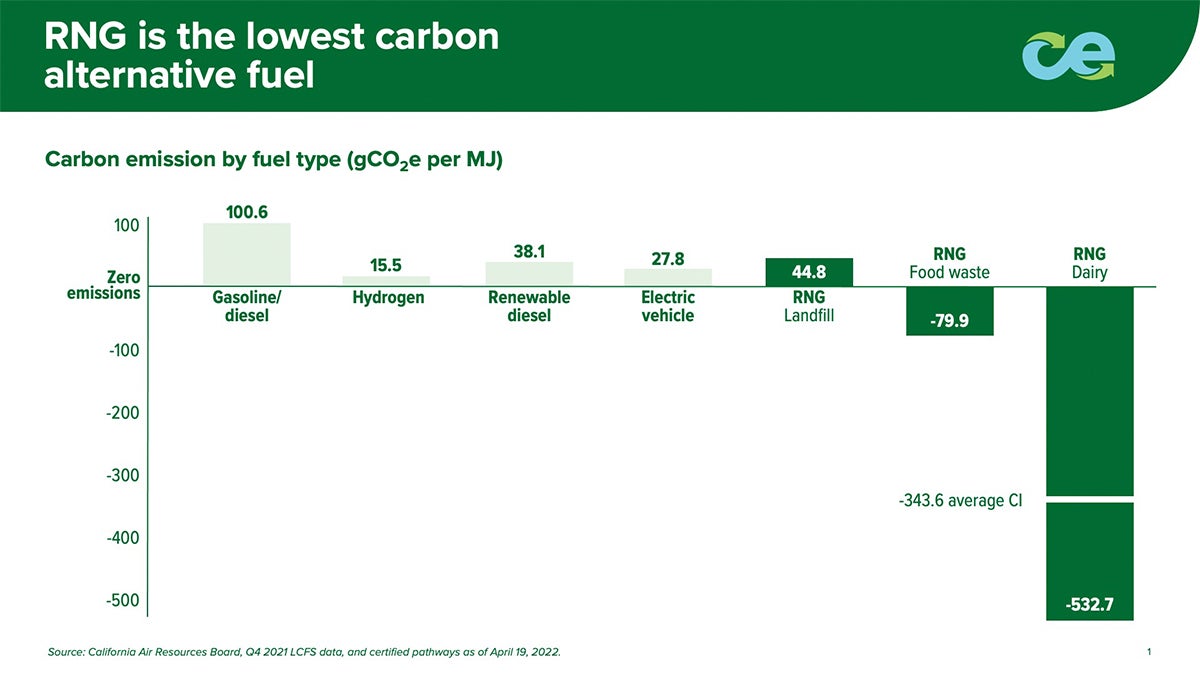Click the 38.1 value label
1200x675 pixels.
tap(529, 251)
